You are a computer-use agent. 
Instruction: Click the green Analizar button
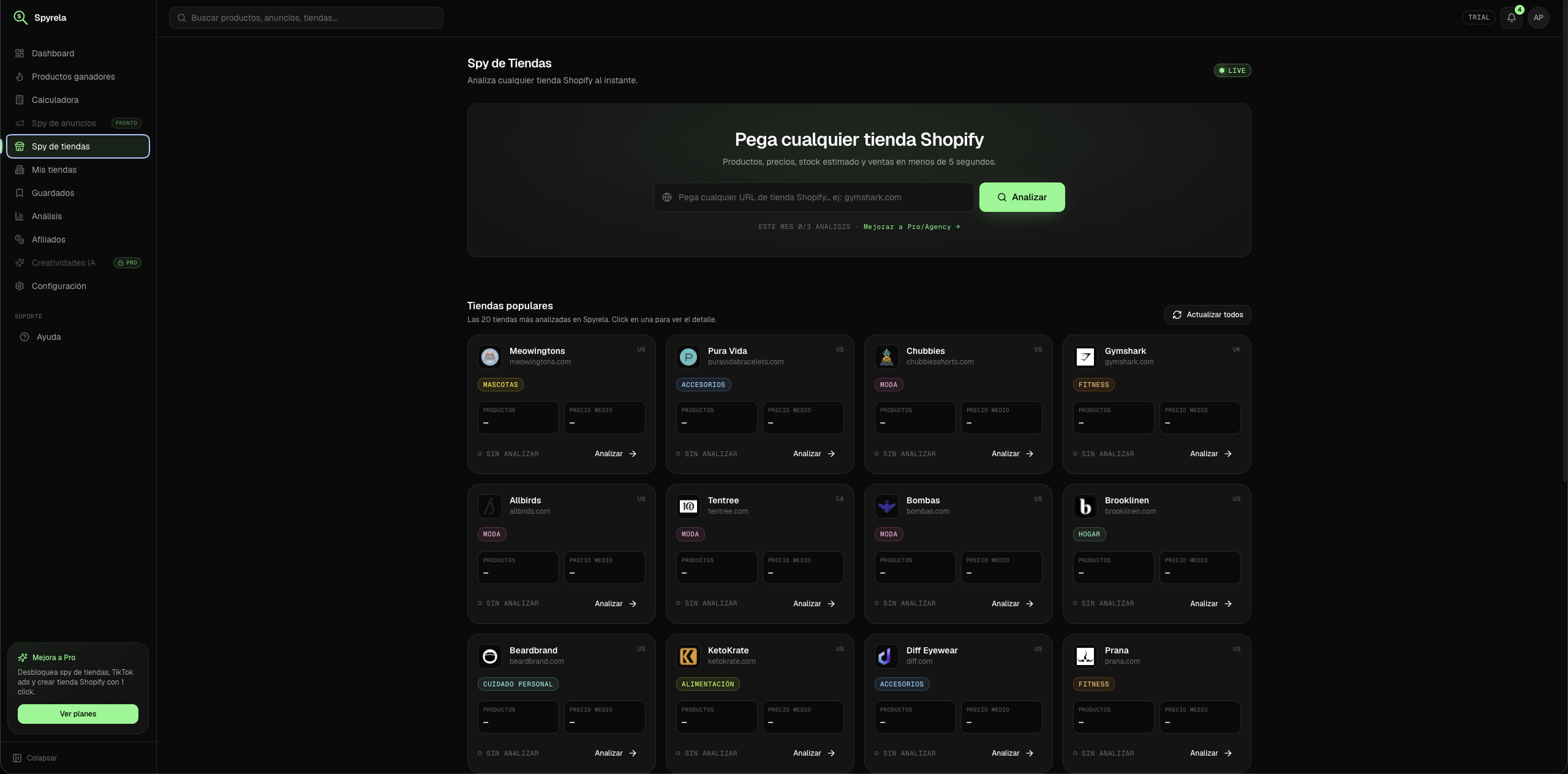[x=1022, y=197]
